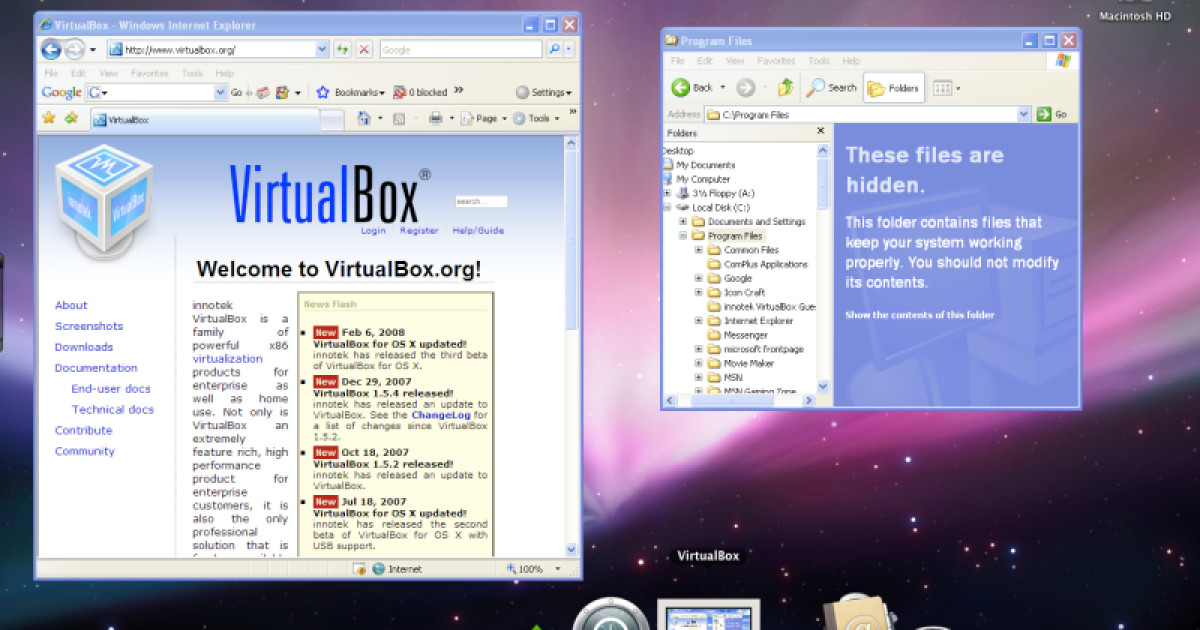Click the Google Bookmarks star icon
Viewport: 1200px width, 630px height.
(322, 91)
